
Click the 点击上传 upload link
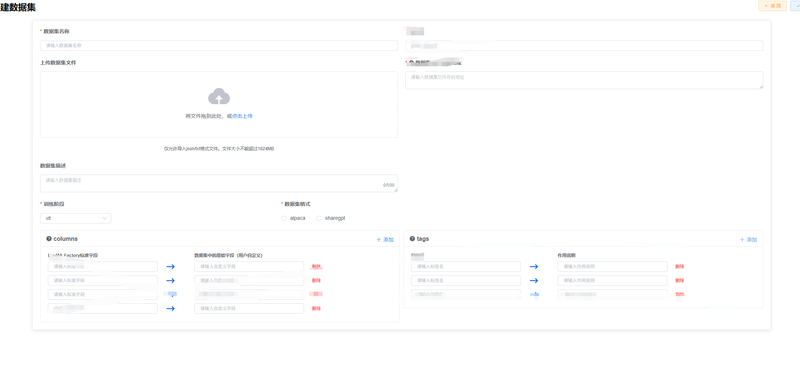242,116
